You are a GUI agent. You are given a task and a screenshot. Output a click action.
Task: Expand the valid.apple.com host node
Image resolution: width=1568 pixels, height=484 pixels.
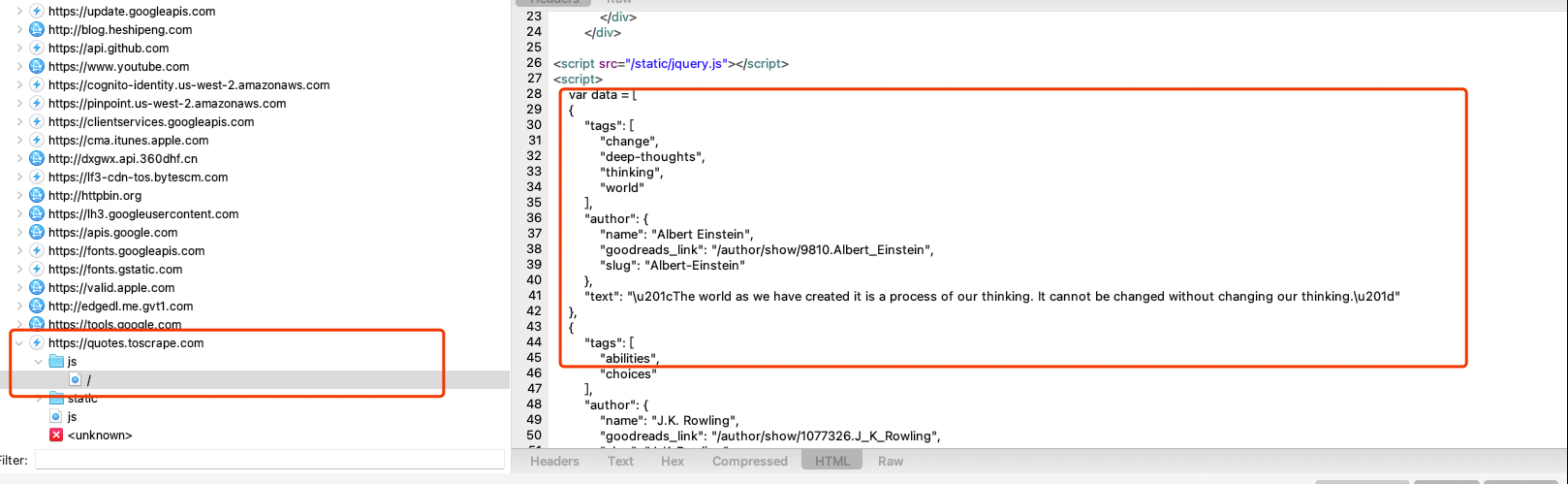[x=19, y=288]
